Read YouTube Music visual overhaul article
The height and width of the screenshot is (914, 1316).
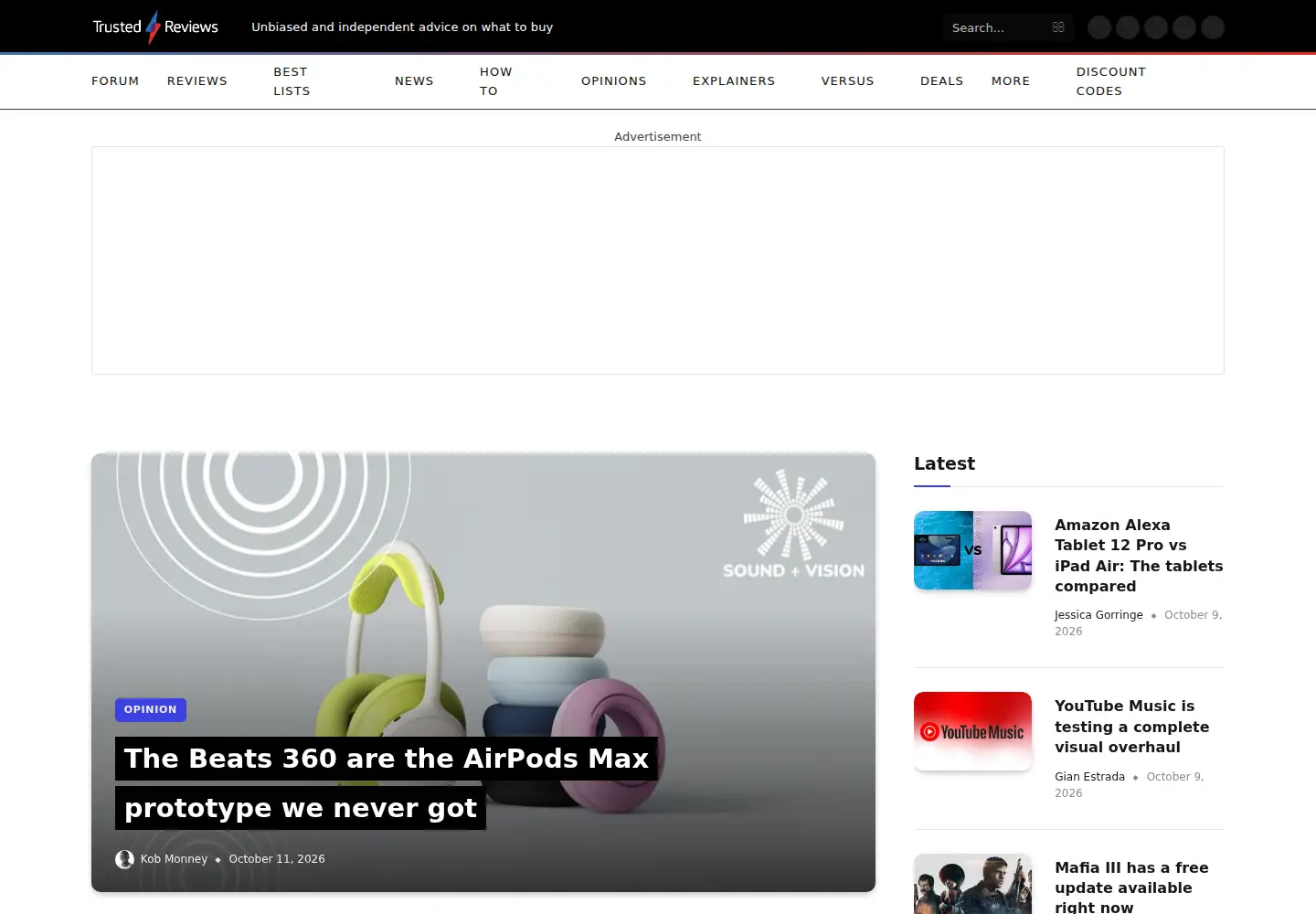pos(1132,727)
